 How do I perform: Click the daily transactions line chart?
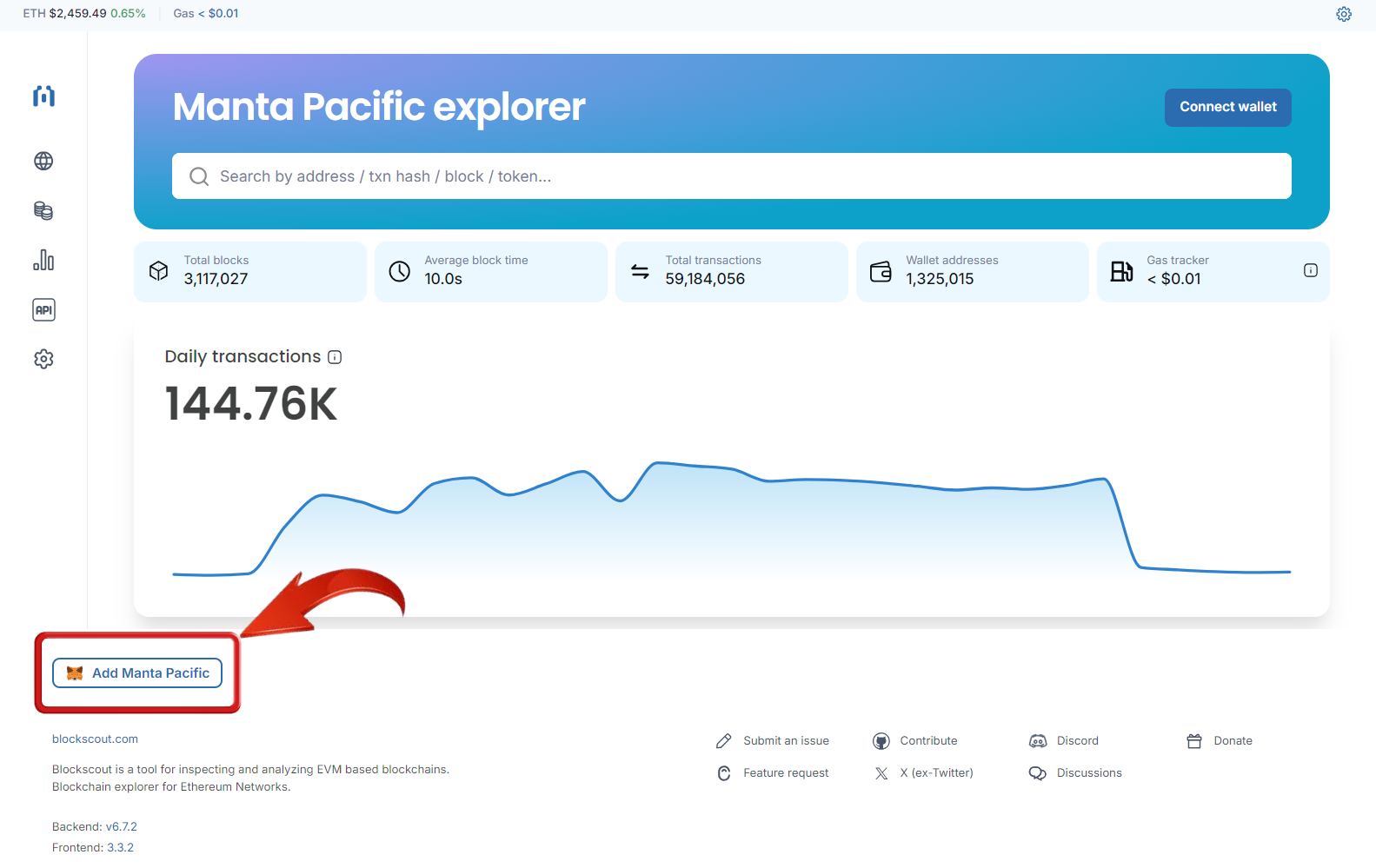[x=731, y=519]
